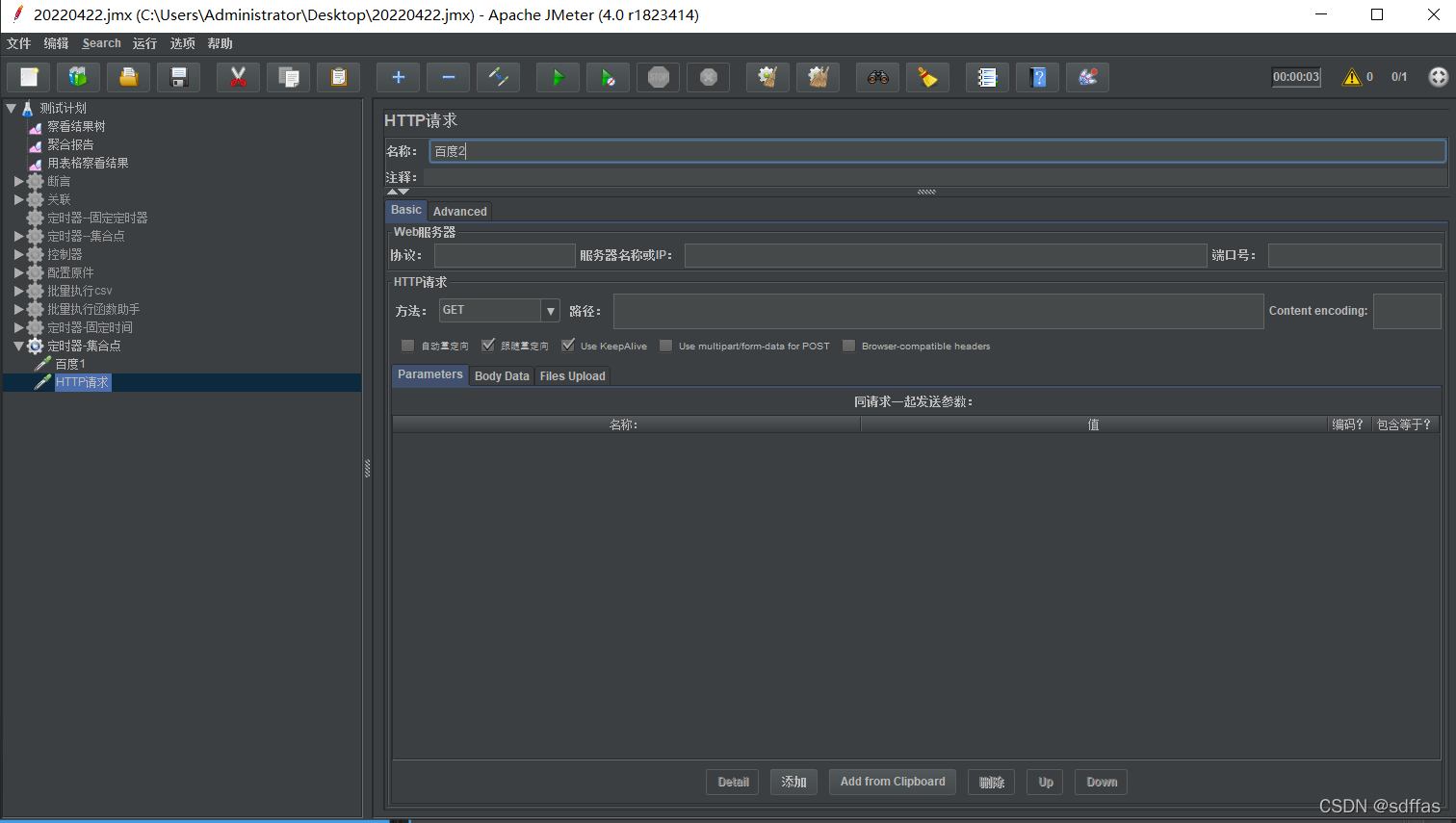Open the Search menu
The image size is (1456, 823).
click(x=101, y=43)
